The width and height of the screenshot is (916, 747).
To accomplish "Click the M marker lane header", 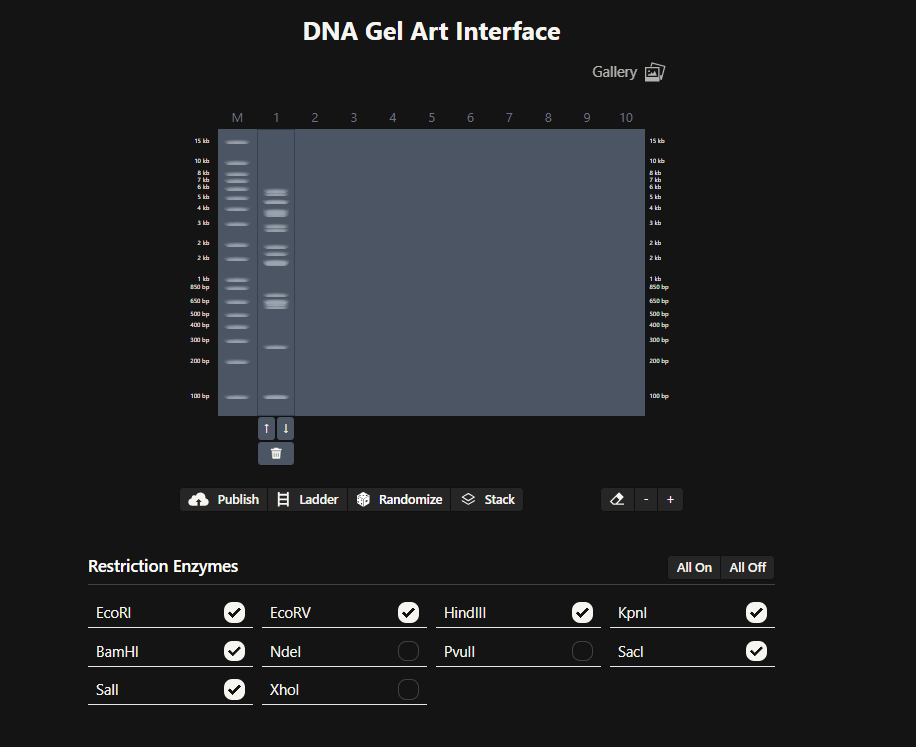I will 237,118.
